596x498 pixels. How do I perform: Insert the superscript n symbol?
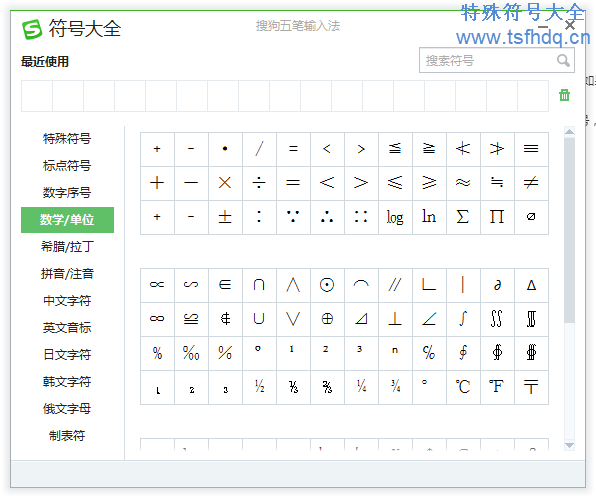tap(395, 353)
